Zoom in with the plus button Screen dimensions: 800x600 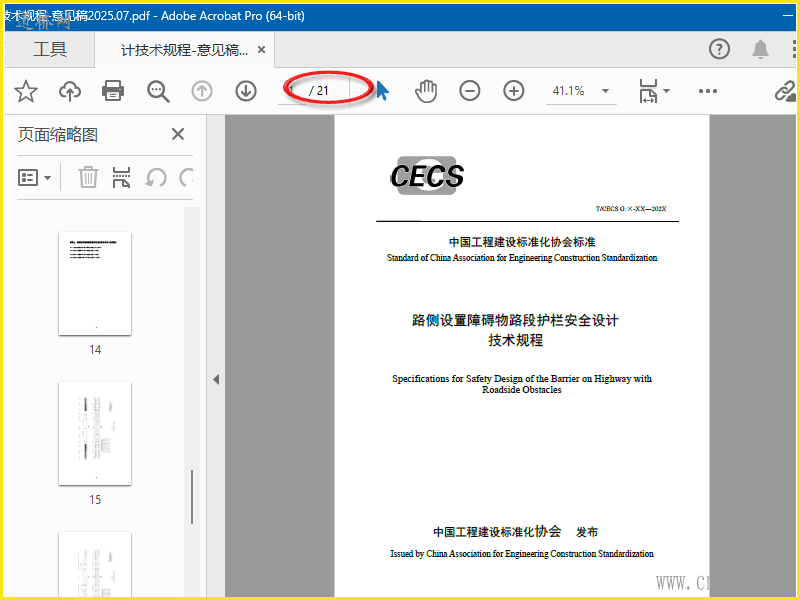pyautogui.click(x=514, y=91)
